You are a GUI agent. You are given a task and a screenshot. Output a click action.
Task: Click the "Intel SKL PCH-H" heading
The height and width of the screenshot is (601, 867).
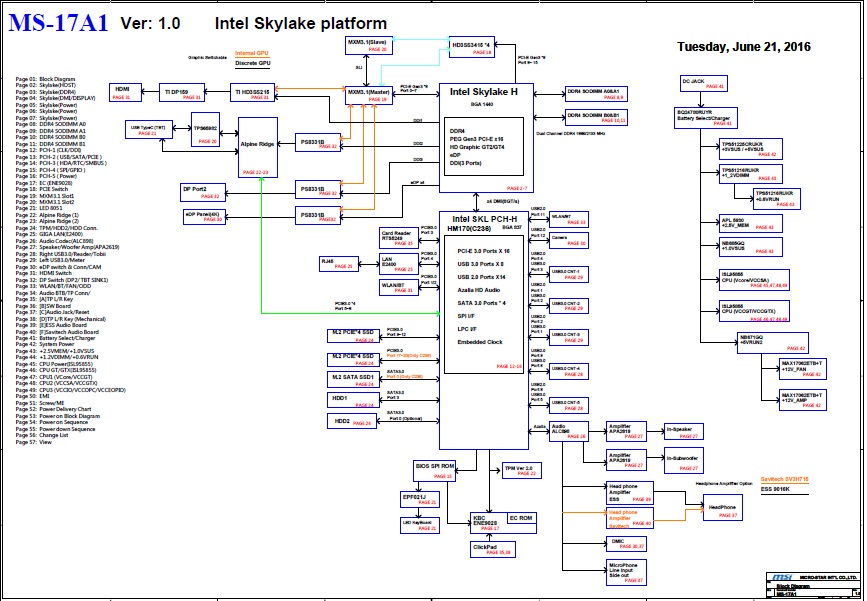(484, 220)
